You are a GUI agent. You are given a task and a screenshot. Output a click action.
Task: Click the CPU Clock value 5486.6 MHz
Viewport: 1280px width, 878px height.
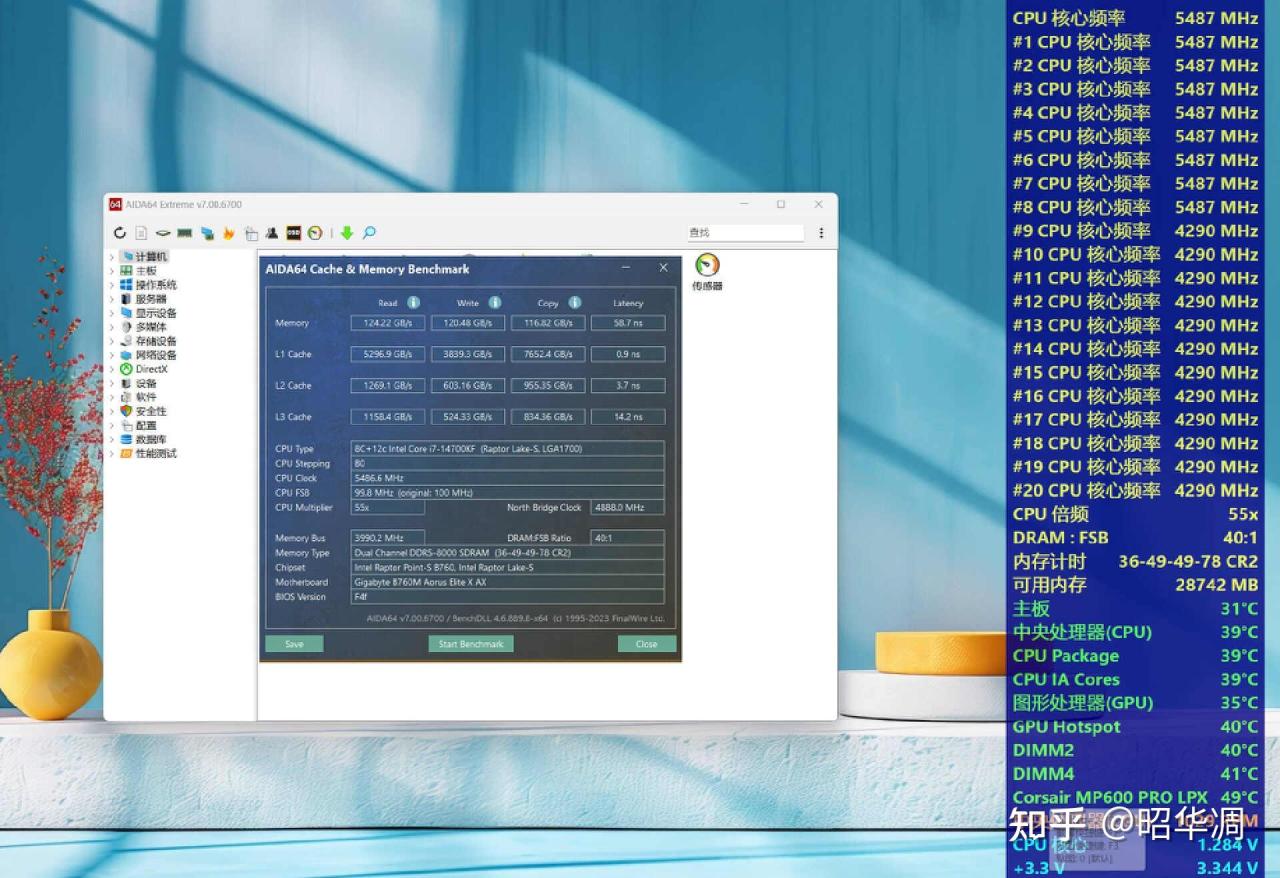(508, 478)
